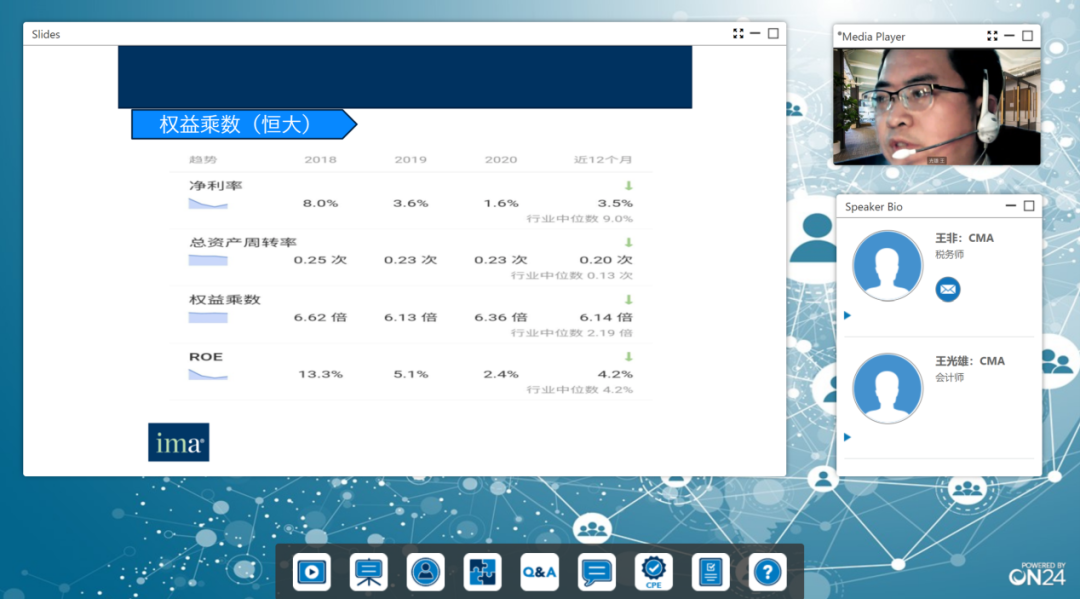Maximize the Media Player window
Viewport: 1080px width, 599px height.
(1028, 36)
